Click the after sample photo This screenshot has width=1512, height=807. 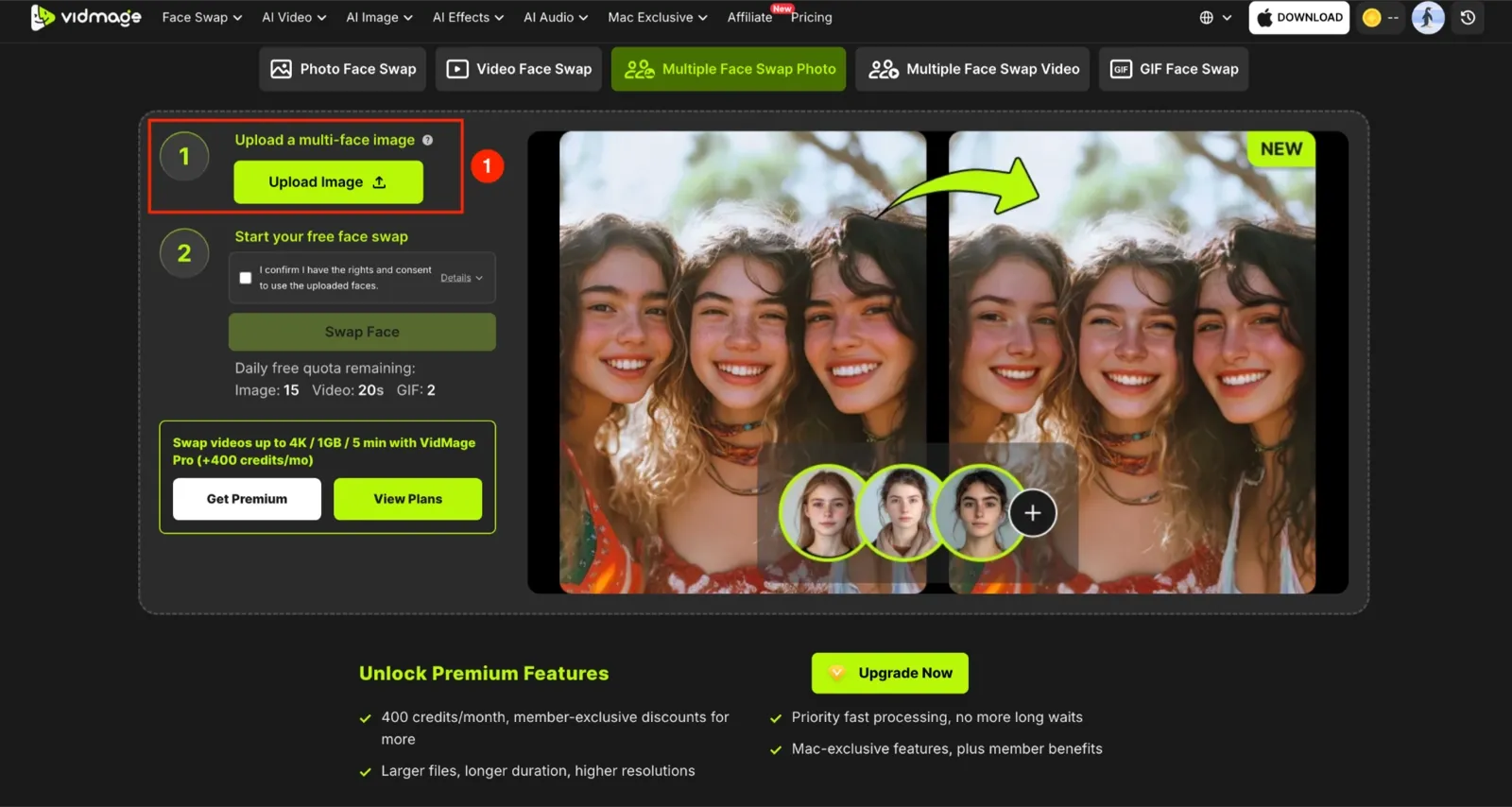(x=1131, y=362)
